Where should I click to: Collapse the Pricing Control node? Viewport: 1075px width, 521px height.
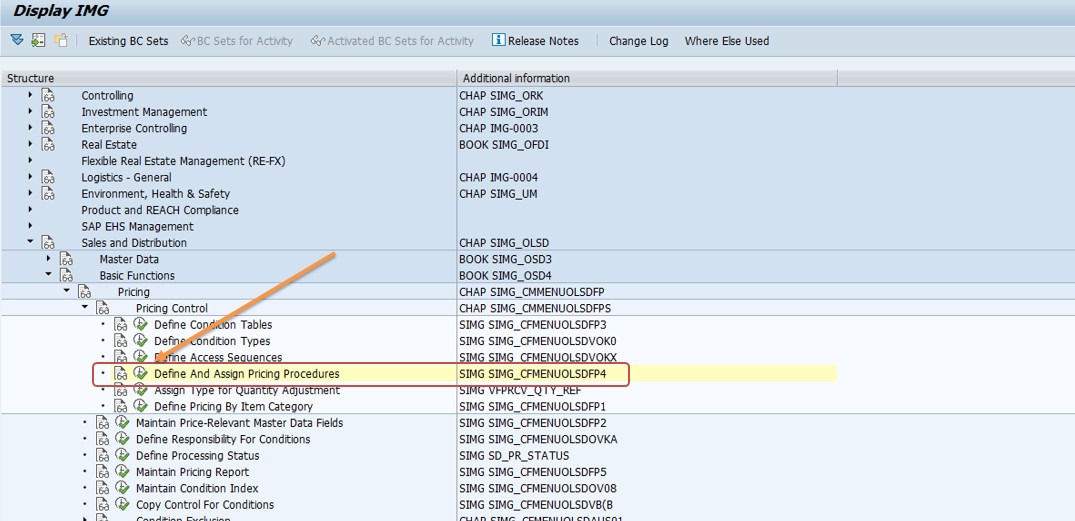(x=84, y=308)
